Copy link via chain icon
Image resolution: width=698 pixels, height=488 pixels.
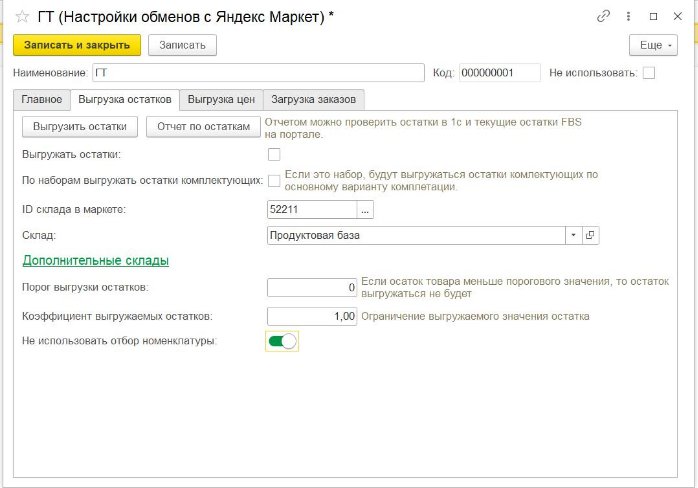(603, 16)
